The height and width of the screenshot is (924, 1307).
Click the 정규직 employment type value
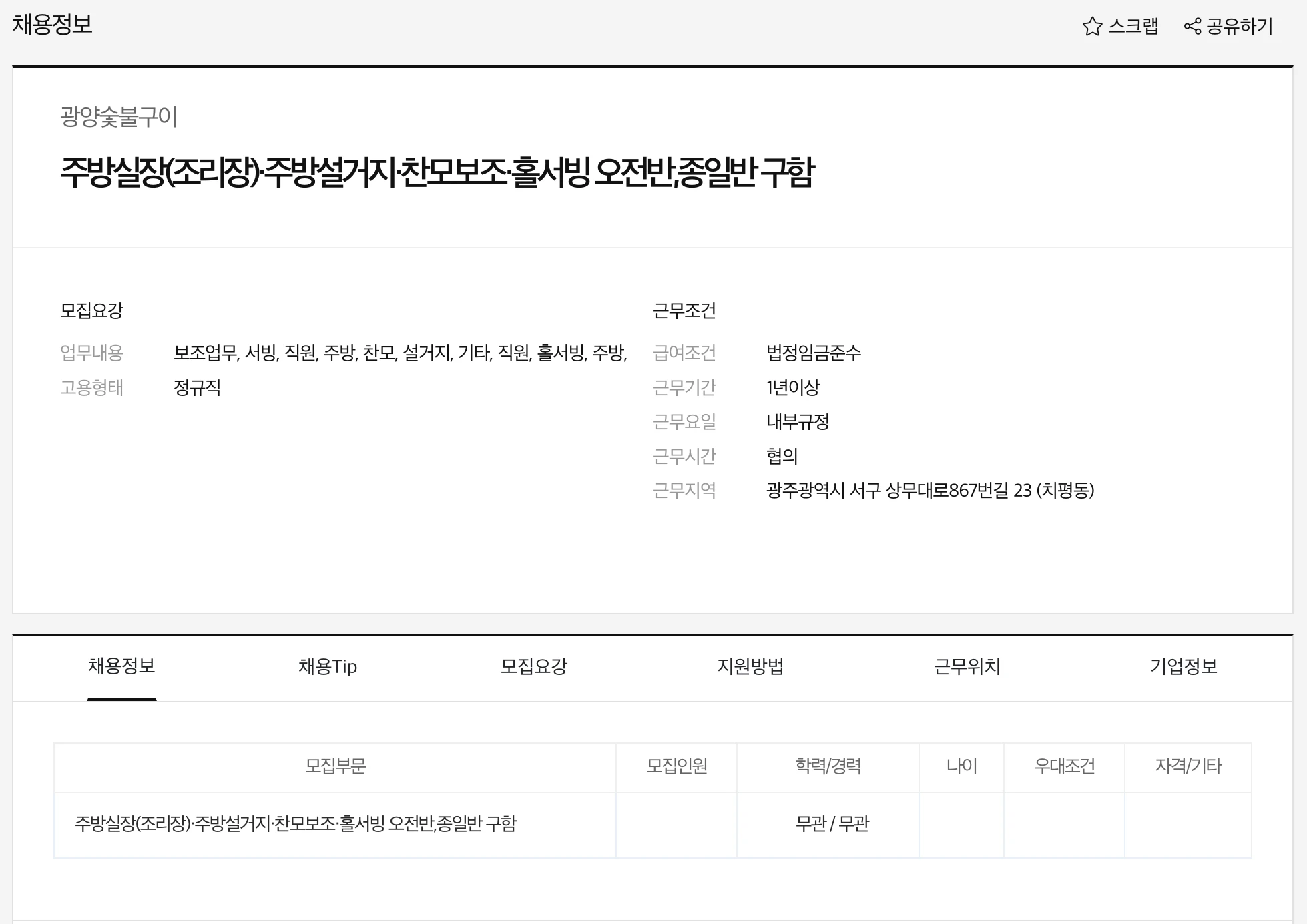pyautogui.click(x=197, y=388)
